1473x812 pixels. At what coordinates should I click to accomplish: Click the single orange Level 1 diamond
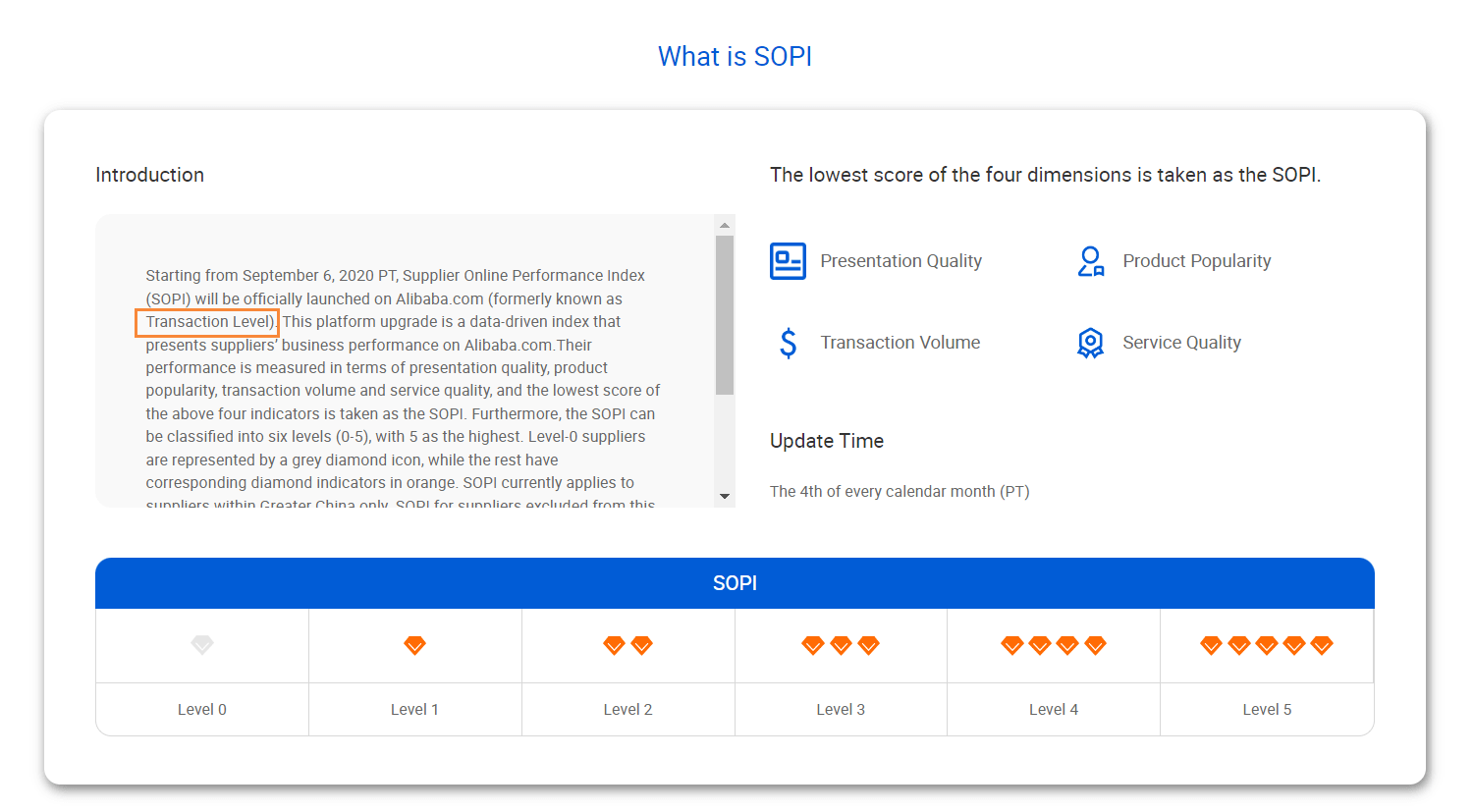pos(414,645)
